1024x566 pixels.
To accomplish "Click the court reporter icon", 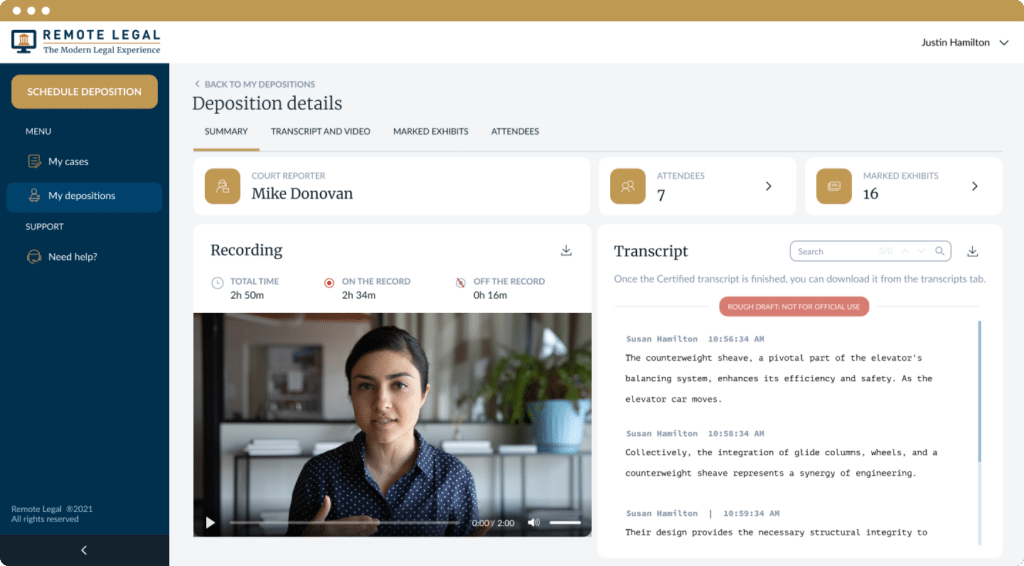I will click(223, 186).
